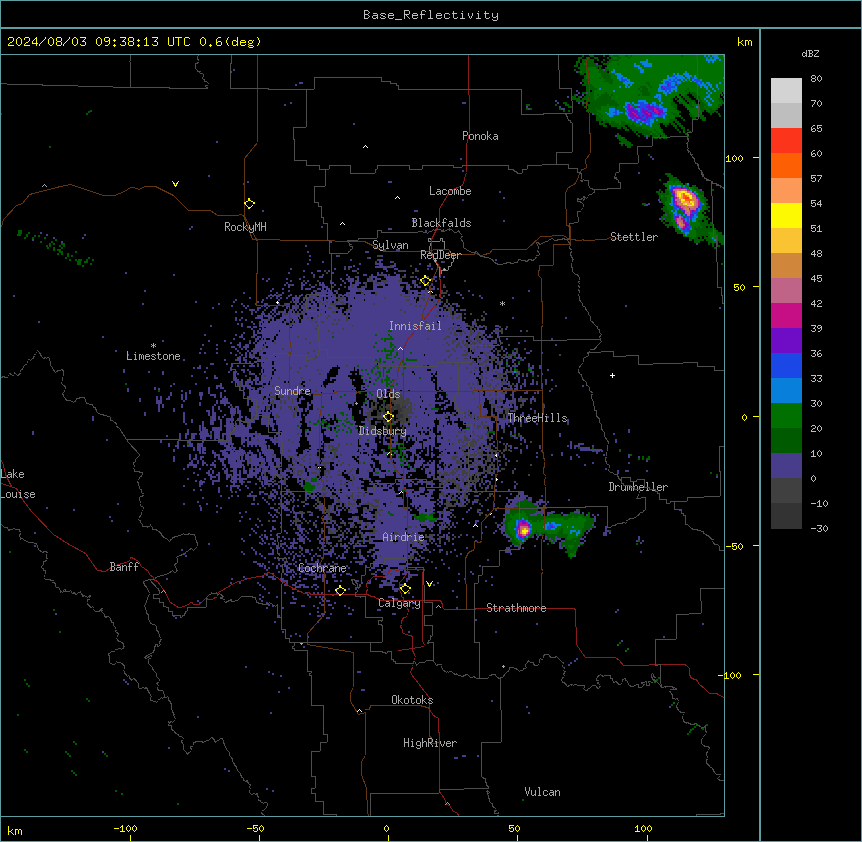Screen dimensions: 862x842
Task: Click the Banff label
Action: point(124,567)
